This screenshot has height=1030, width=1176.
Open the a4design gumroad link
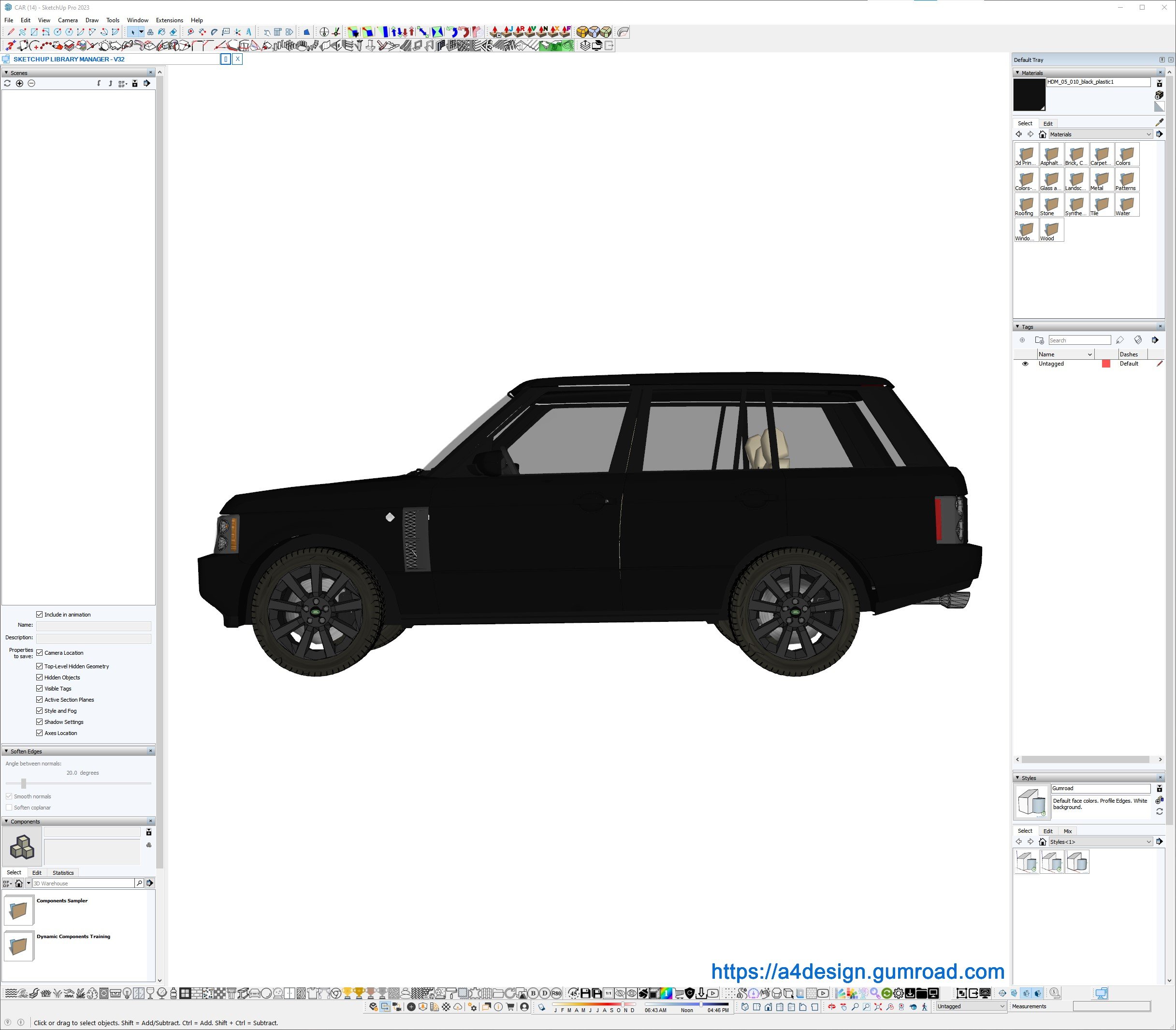coord(857,971)
